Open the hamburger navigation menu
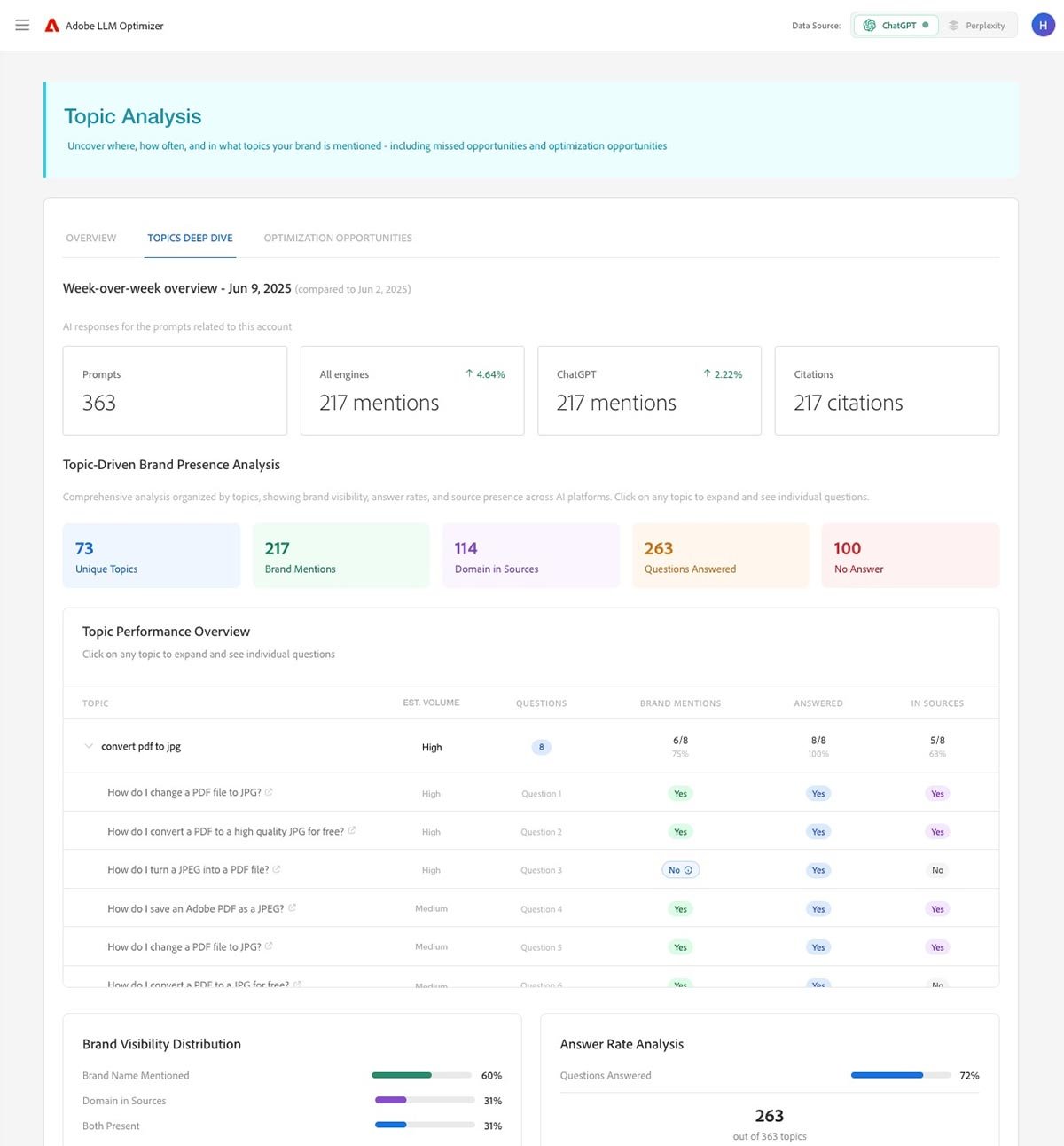The image size is (1064, 1146). click(x=22, y=26)
